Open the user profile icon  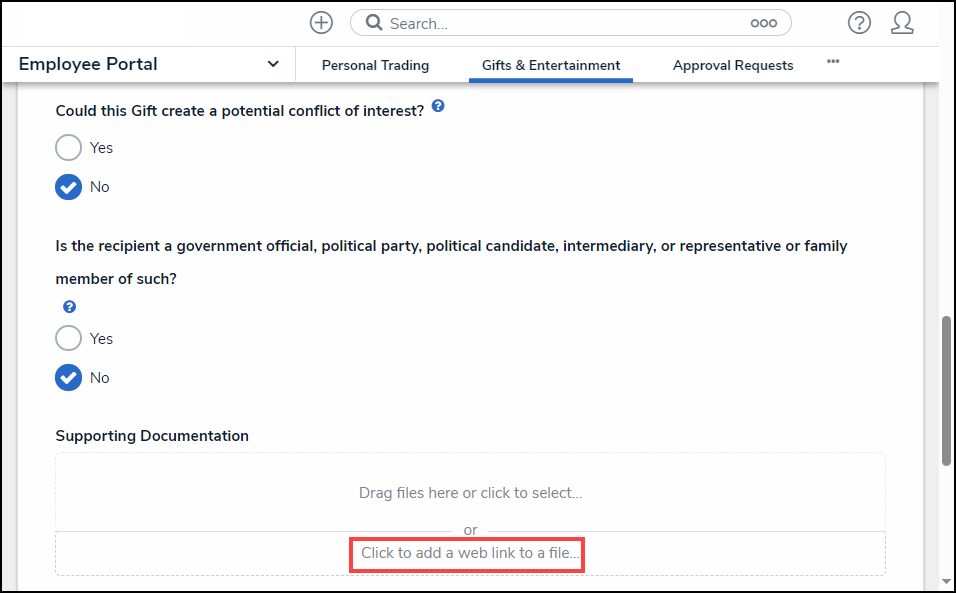point(902,23)
